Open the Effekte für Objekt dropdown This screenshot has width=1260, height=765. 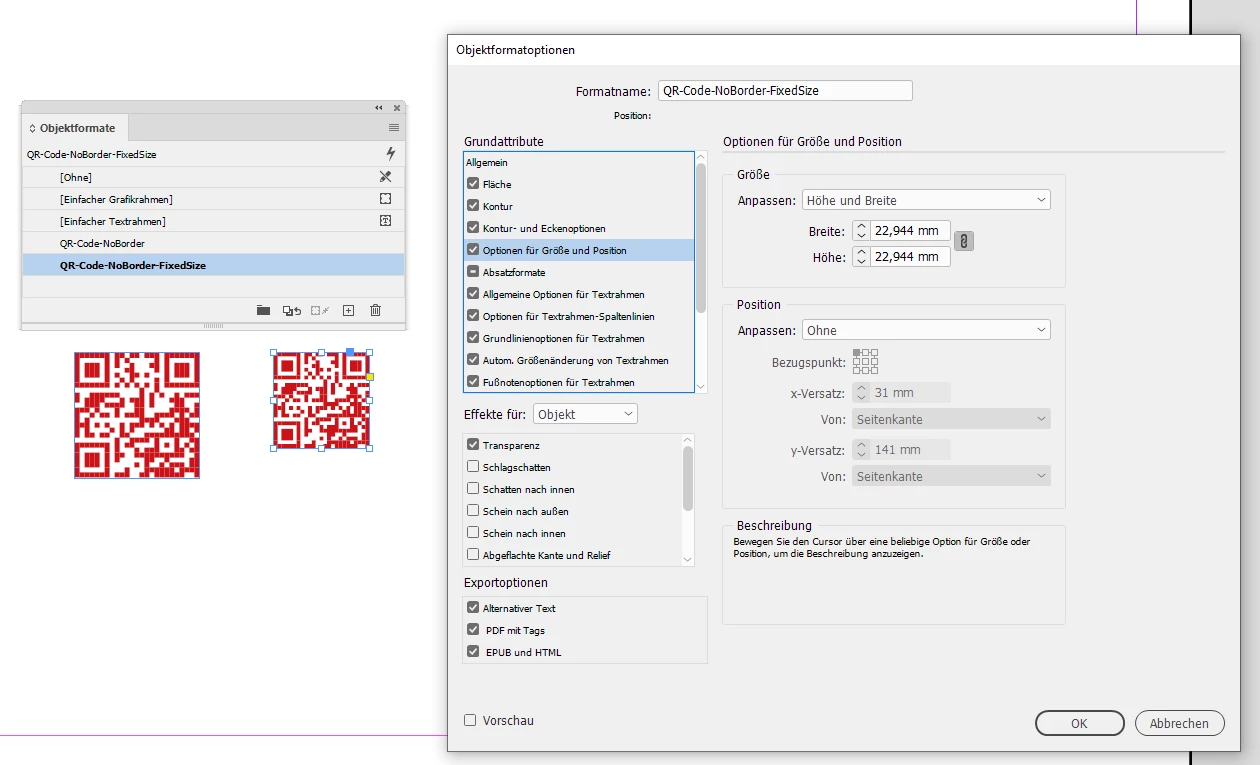[x=585, y=414]
